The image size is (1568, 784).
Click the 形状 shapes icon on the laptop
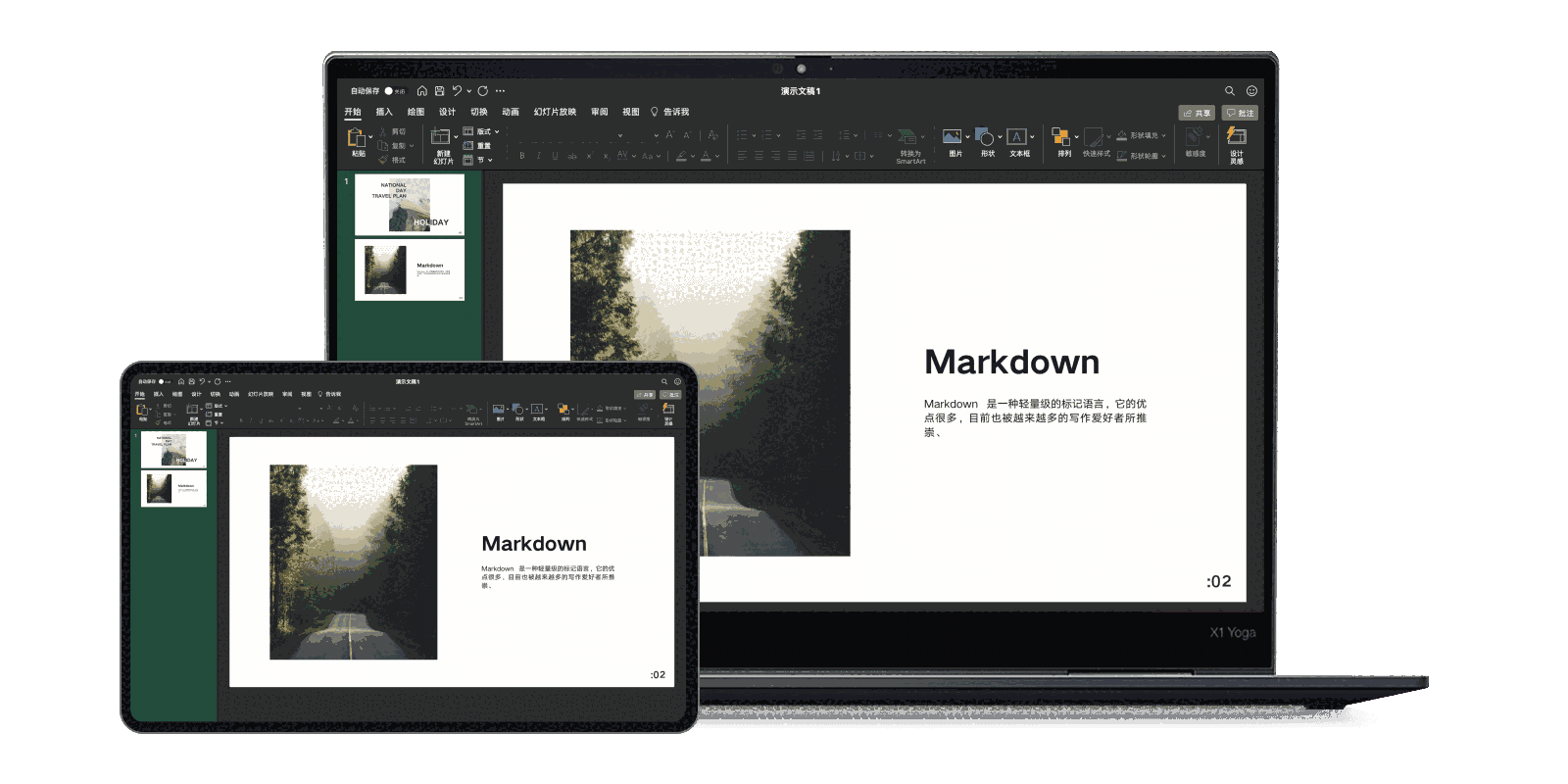pyautogui.click(x=986, y=137)
